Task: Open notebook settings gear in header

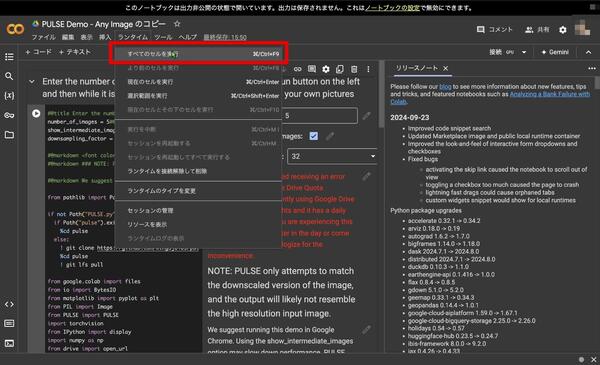Action: tap(562, 29)
